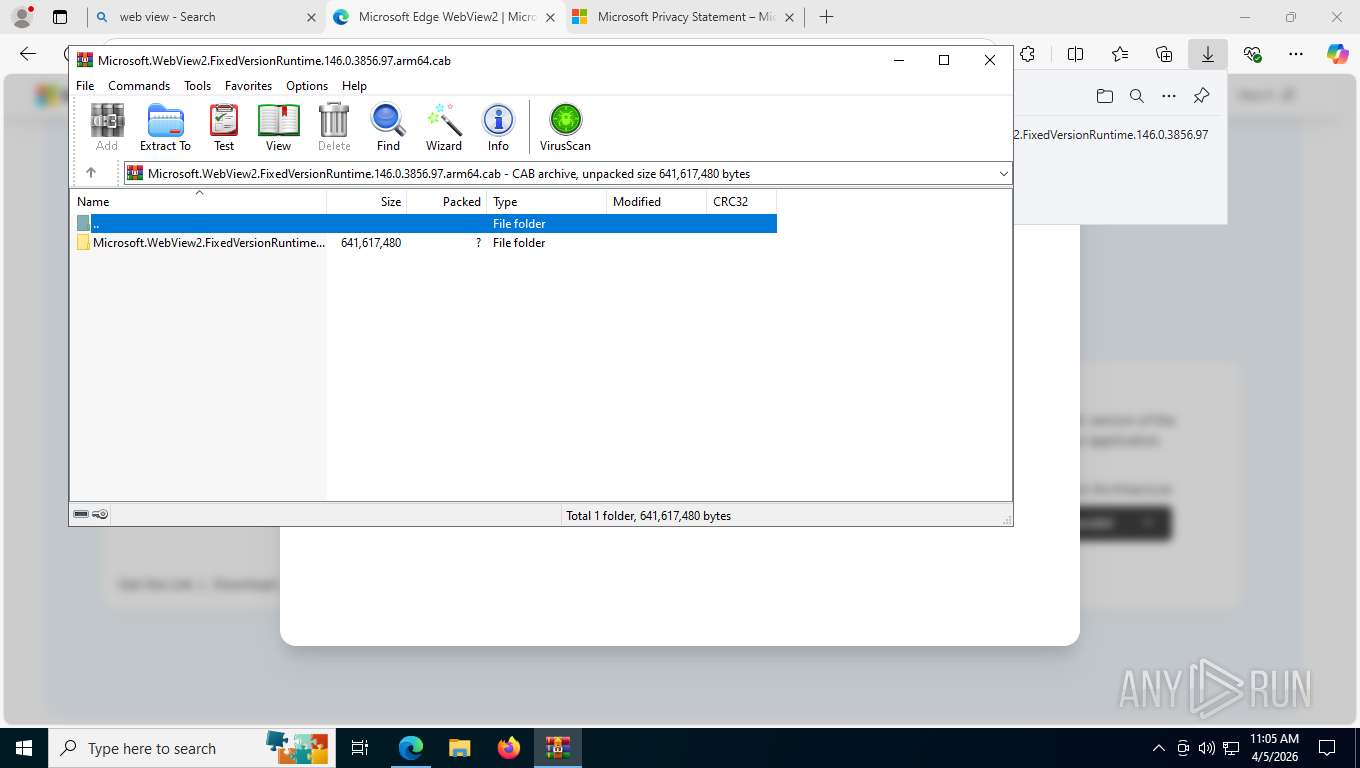
Task: Click the taskbar search box
Action: tap(190, 748)
